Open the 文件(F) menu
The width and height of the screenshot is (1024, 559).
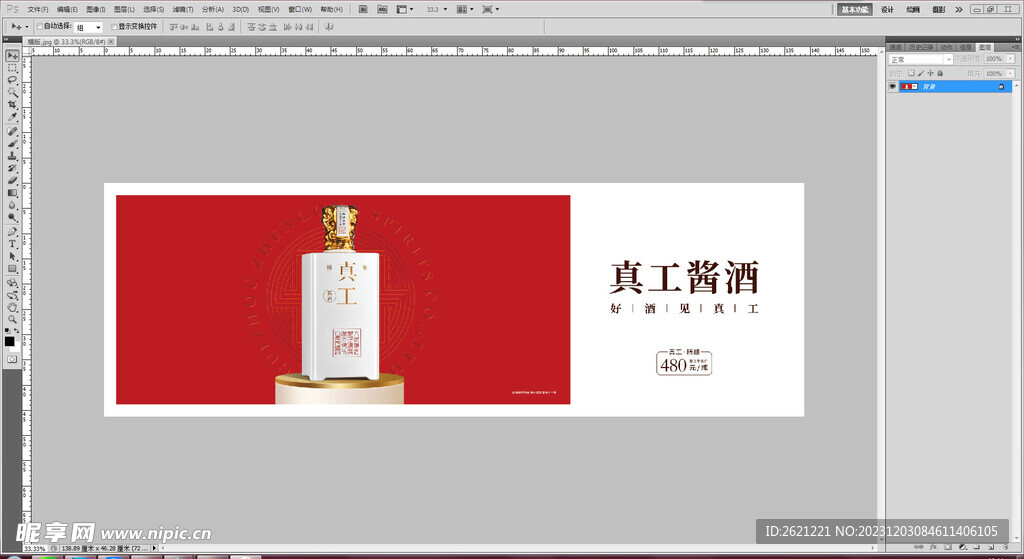pyautogui.click(x=37, y=9)
